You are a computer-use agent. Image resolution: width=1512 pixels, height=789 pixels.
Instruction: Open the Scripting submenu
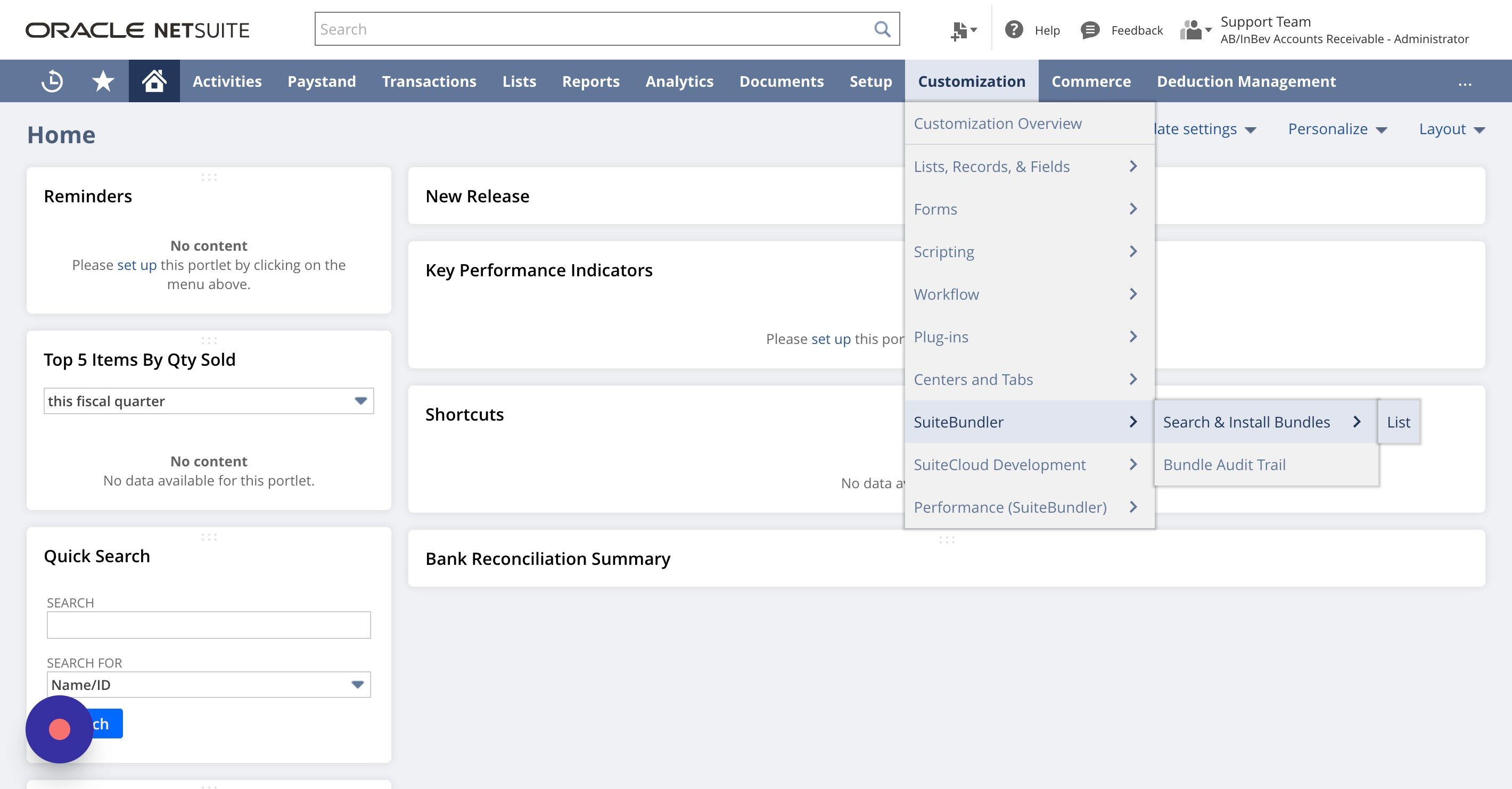[x=1030, y=252]
